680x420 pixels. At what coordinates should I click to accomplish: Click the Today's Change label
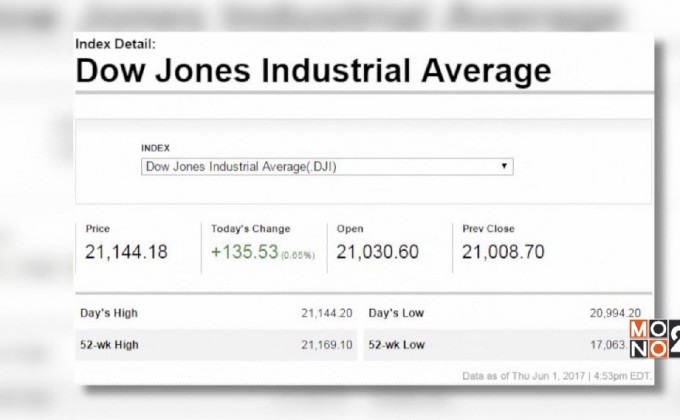click(x=250, y=229)
